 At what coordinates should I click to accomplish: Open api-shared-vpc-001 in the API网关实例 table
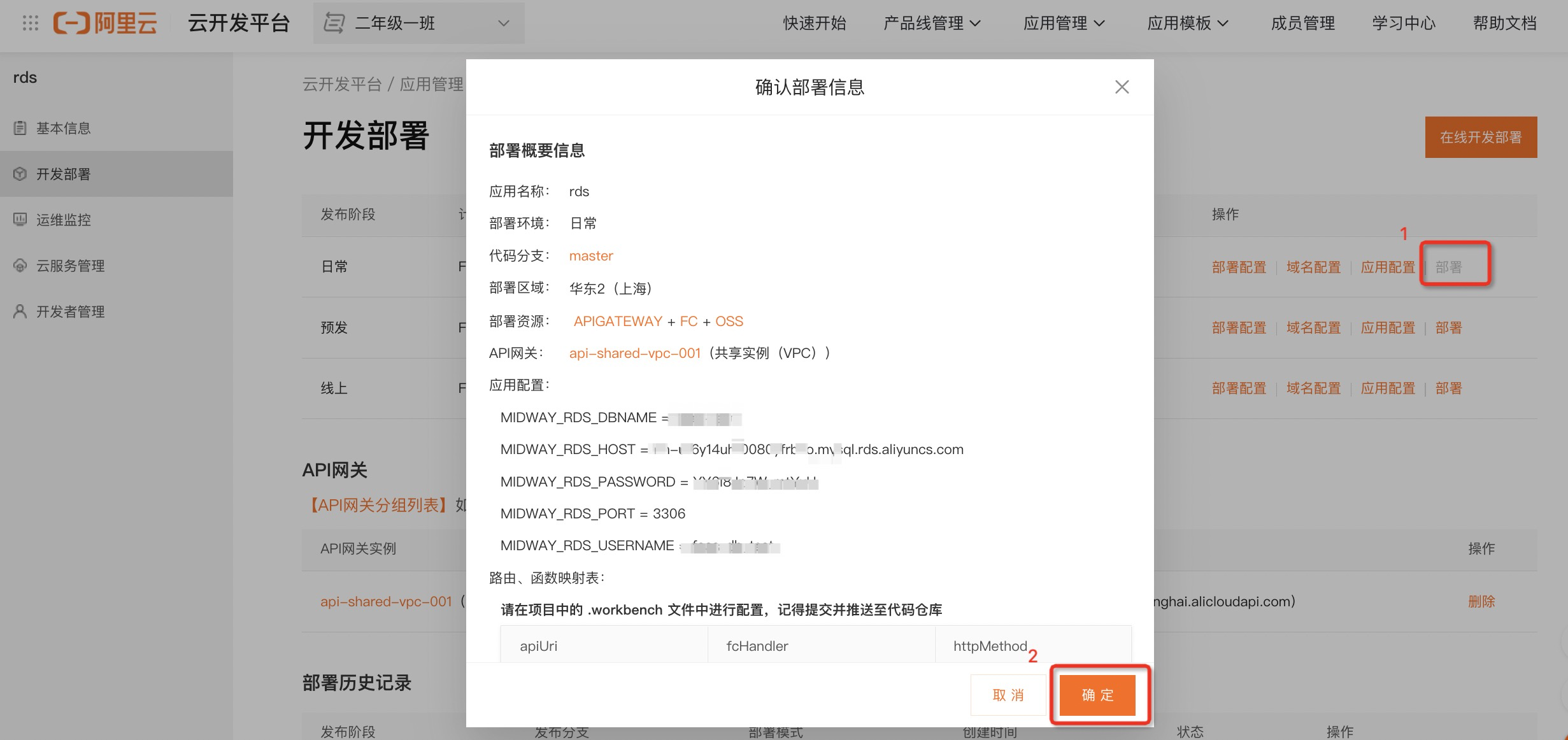click(x=386, y=602)
